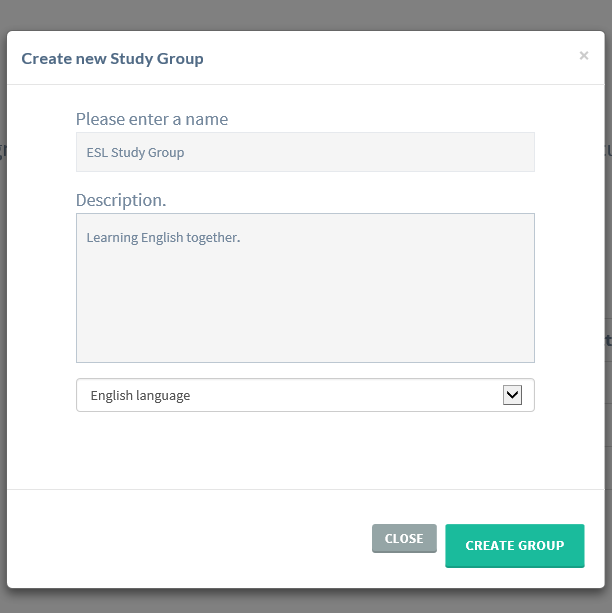Place cursor in "Learning English together." text
Image resolution: width=612 pixels, height=613 pixels.
(x=163, y=238)
